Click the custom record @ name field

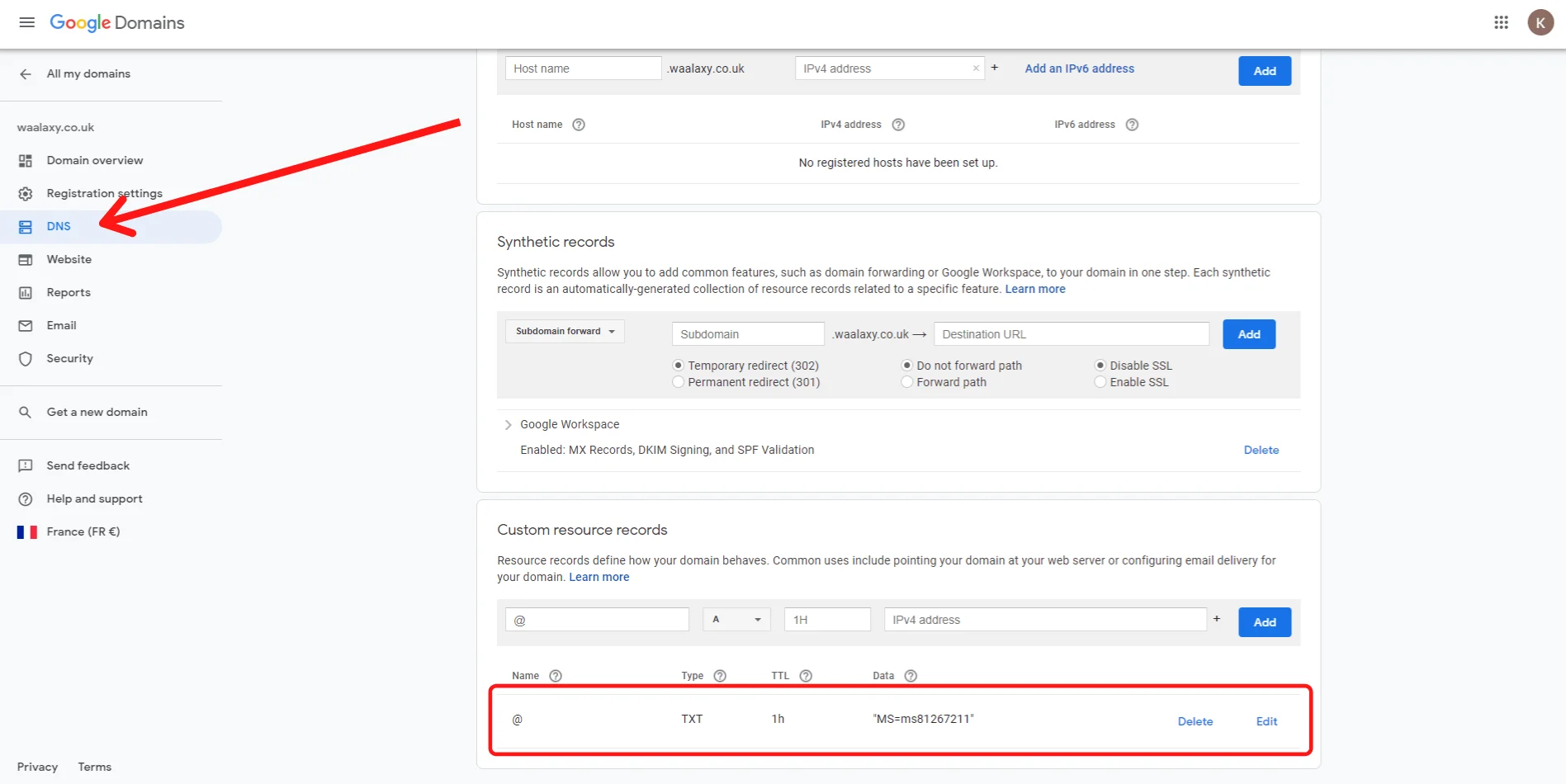(x=598, y=620)
